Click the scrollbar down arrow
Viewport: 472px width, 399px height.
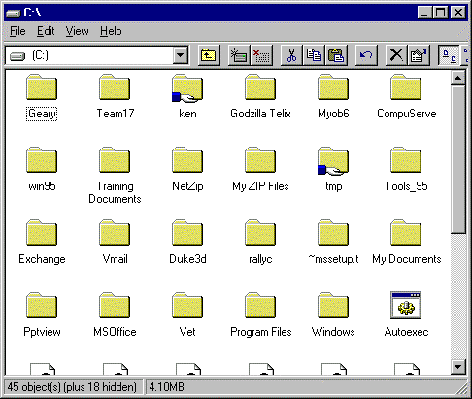point(458,367)
